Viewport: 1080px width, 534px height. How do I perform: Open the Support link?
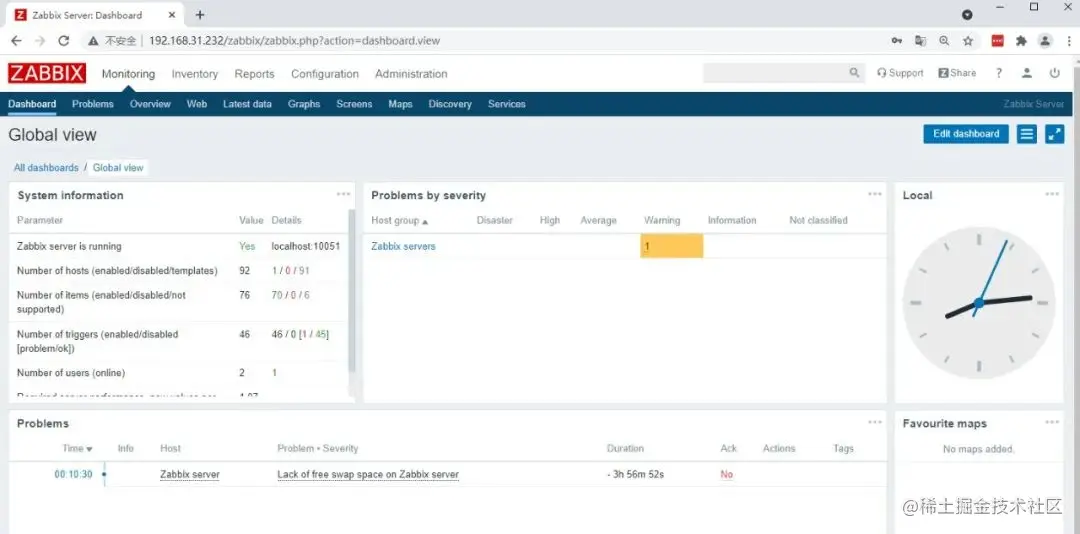click(x=900, y=73)
